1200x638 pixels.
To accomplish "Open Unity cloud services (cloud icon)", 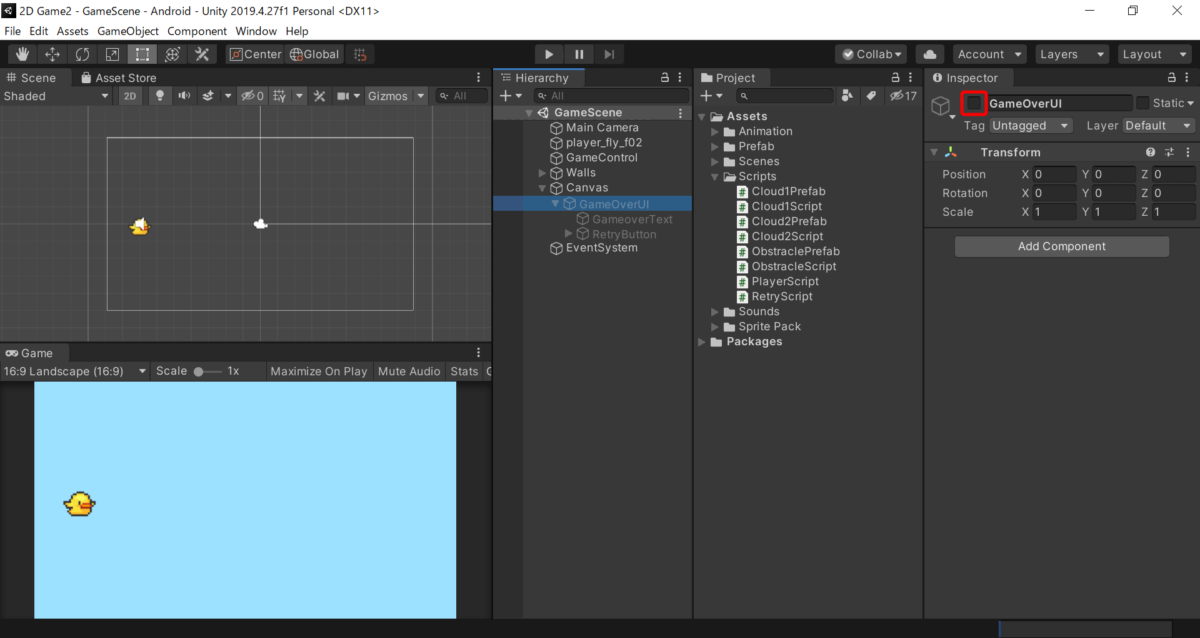I will tap(930, 54).
